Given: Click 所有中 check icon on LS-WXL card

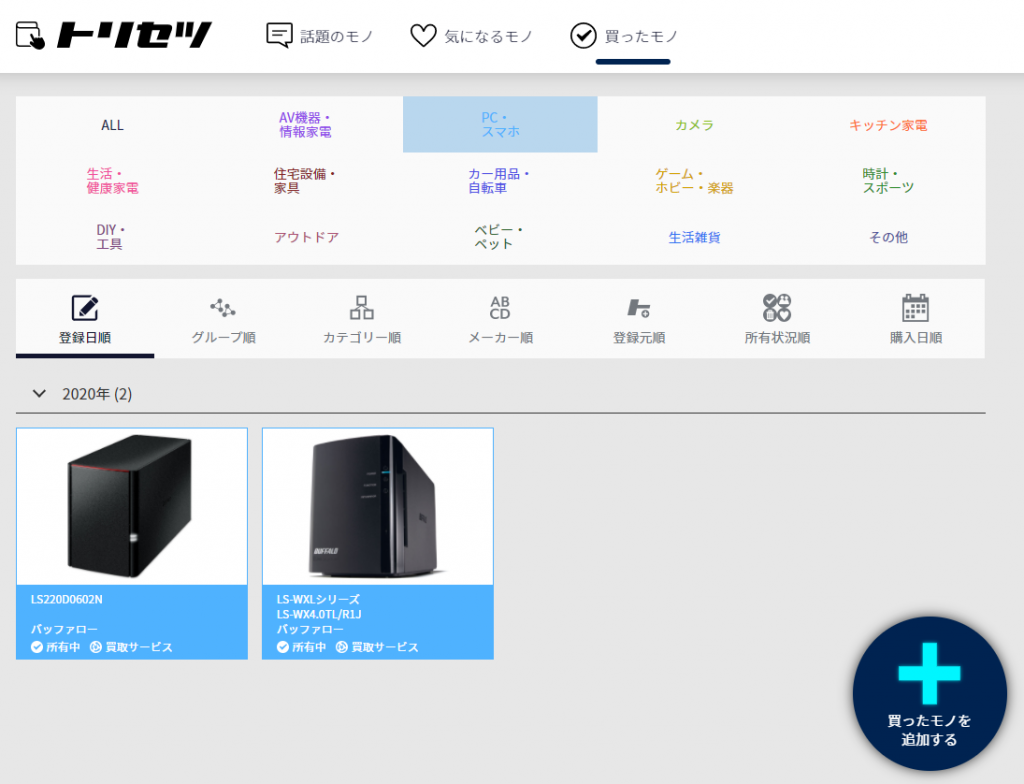Looking at the screenshot, I should coord(283,647).
